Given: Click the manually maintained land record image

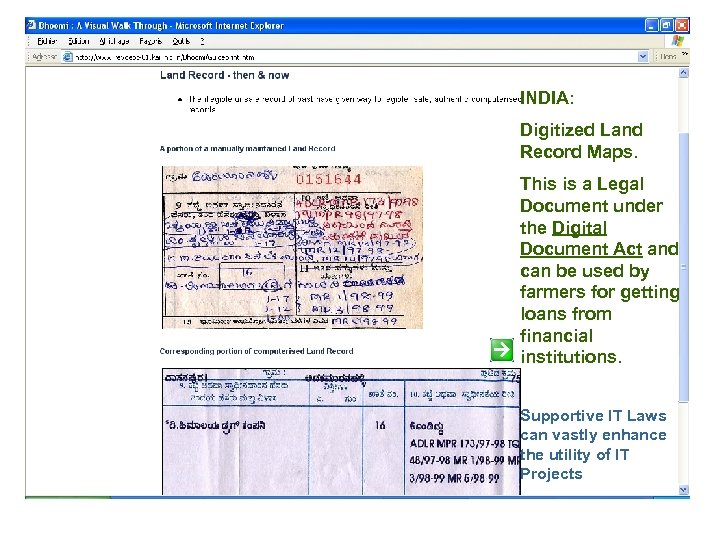Looking at the screenshot, I should (292, 247).
